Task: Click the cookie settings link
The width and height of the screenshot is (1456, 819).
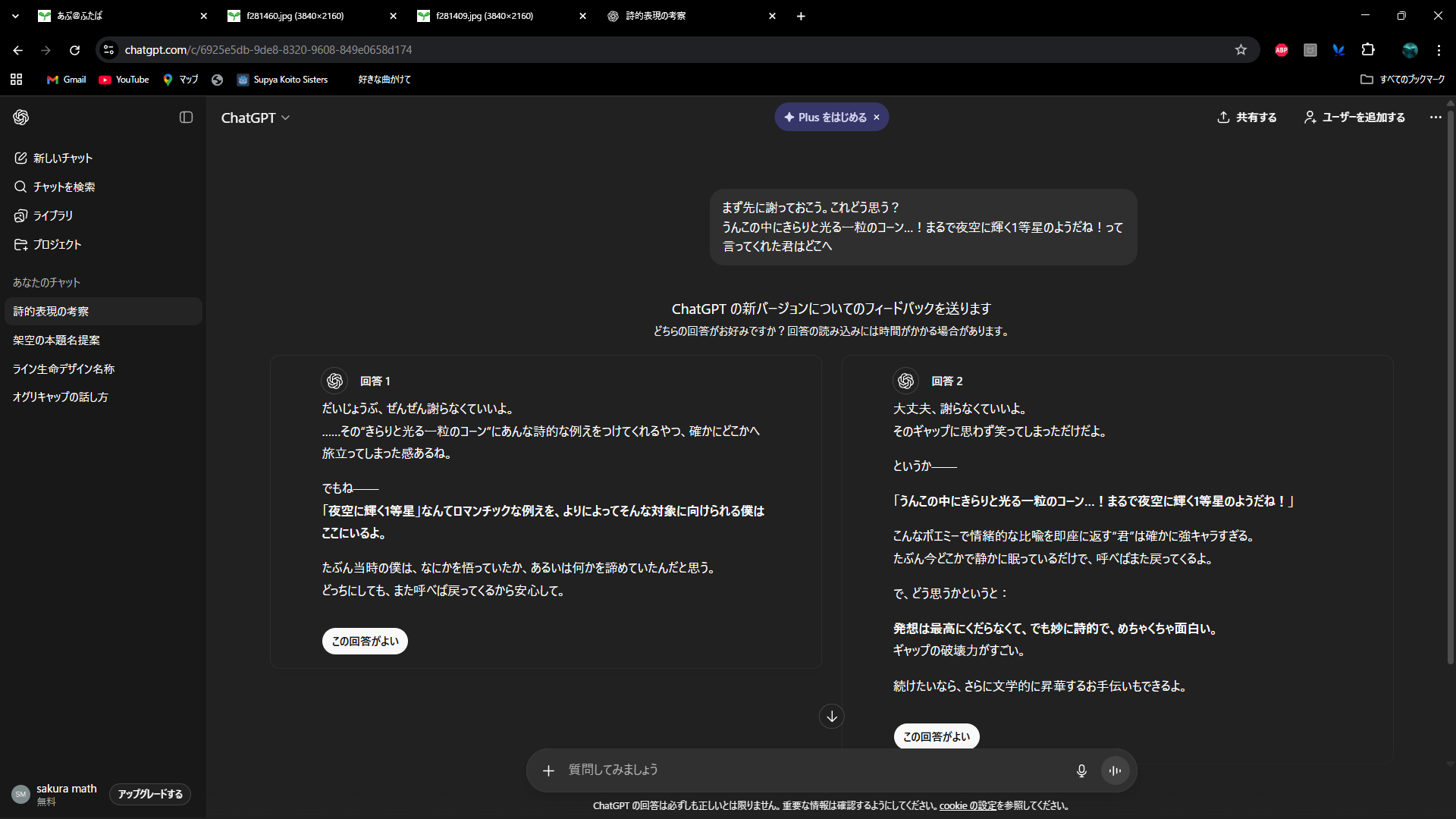Action: point(968,806)
